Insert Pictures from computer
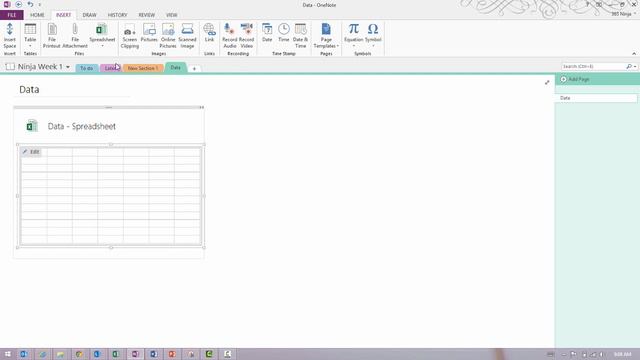The height and width of the screenshot is (360, 640). pyautogui.click(x=149, y=33)
